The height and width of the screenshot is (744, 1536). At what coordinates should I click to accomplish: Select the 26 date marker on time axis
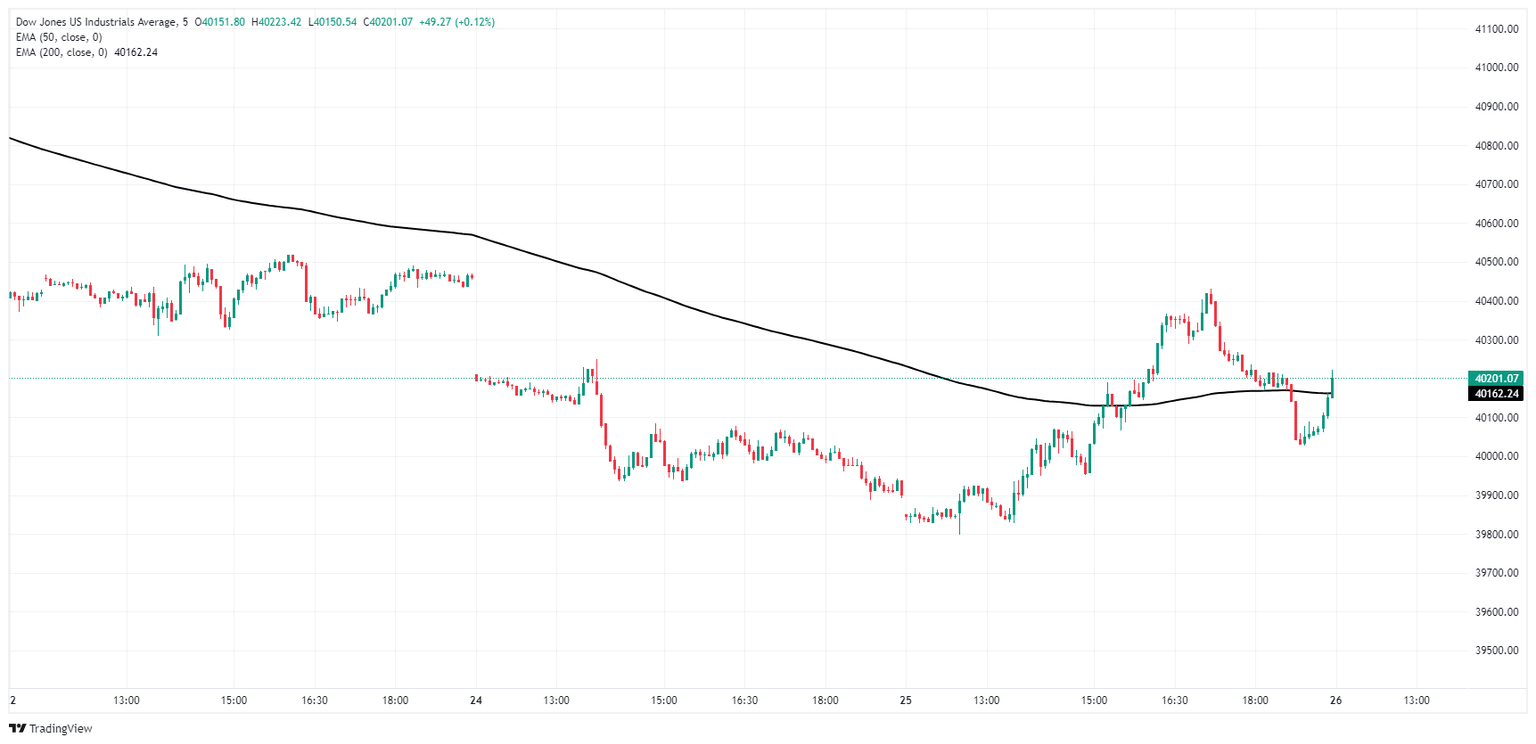click(x=1335, y=700)
